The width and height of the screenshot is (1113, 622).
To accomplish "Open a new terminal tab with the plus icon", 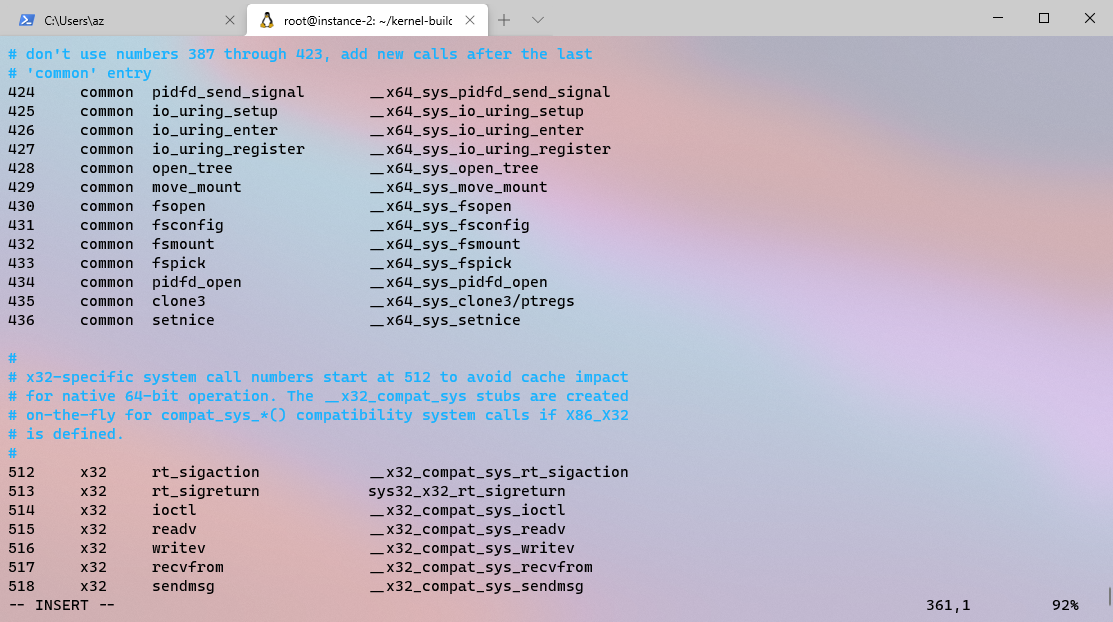I will (x=504, y=18).
